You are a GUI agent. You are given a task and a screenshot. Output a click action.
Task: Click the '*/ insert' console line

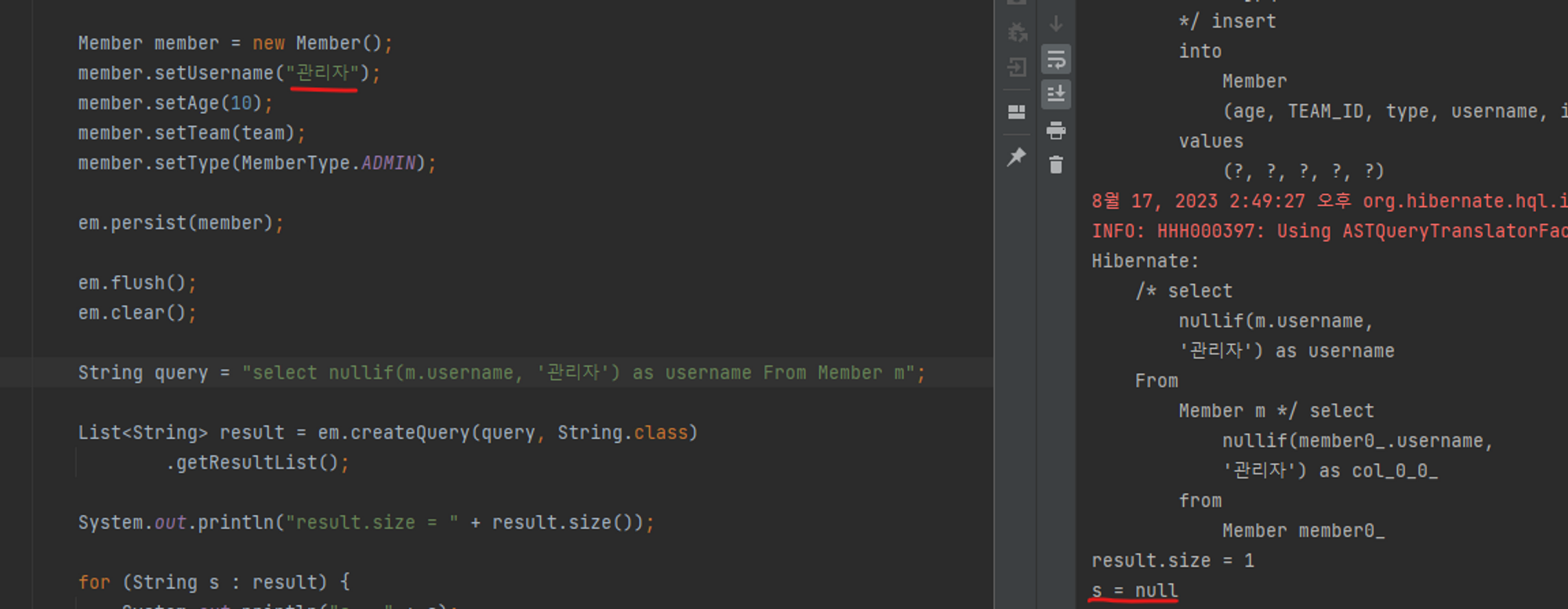pyautogui.click(x=1228, y=22)
